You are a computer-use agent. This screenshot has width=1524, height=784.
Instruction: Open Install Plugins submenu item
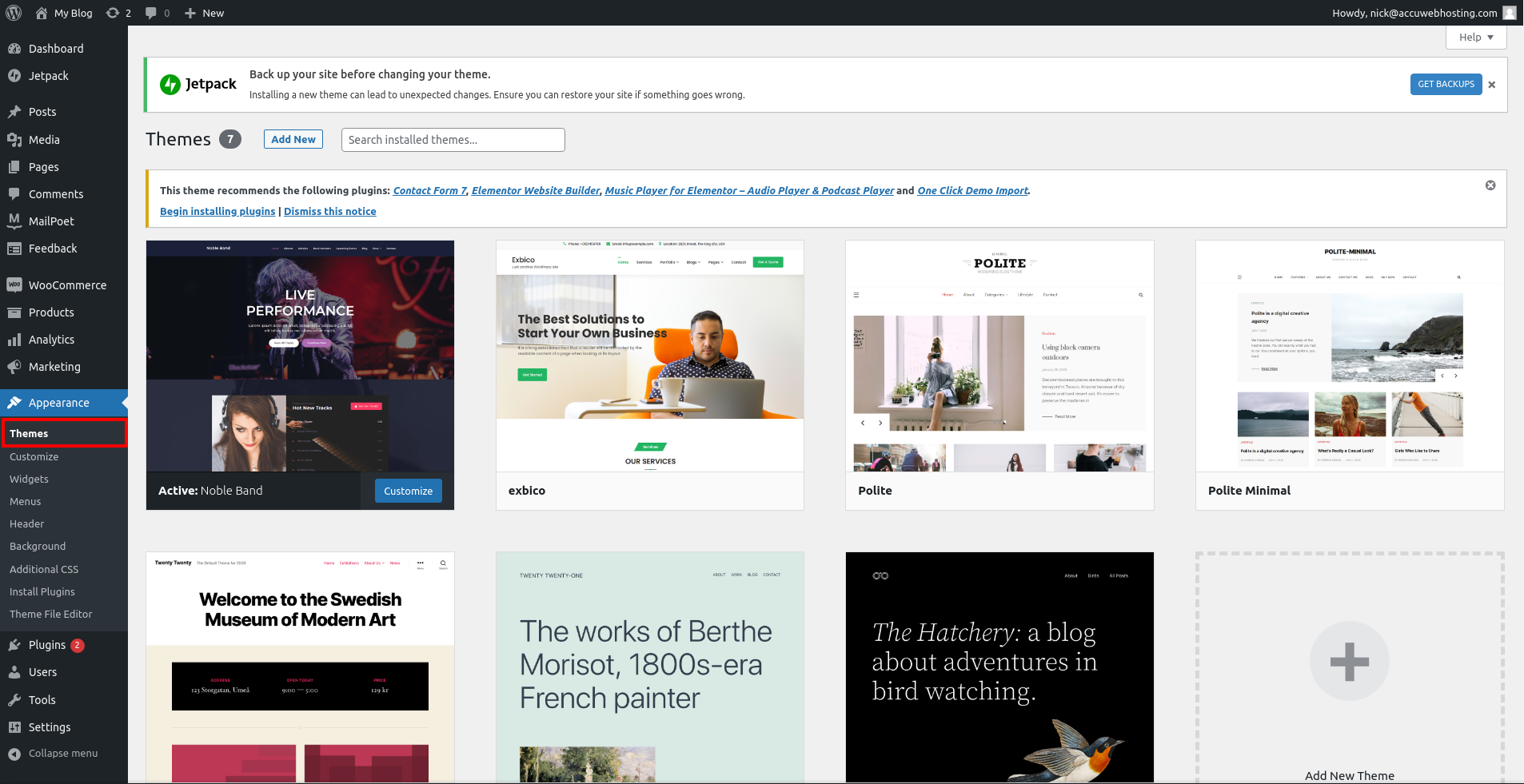tap(42, 592)
